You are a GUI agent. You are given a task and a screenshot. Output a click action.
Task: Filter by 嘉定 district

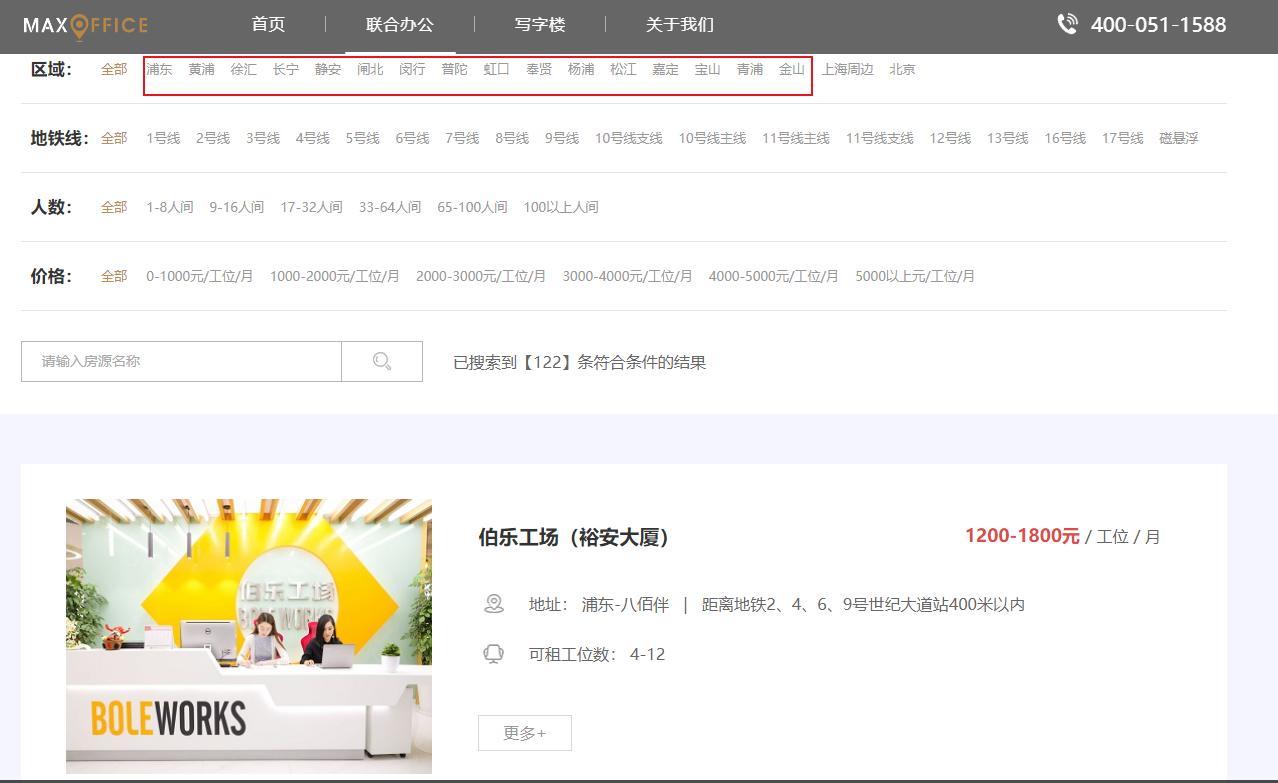pos(665,69)
